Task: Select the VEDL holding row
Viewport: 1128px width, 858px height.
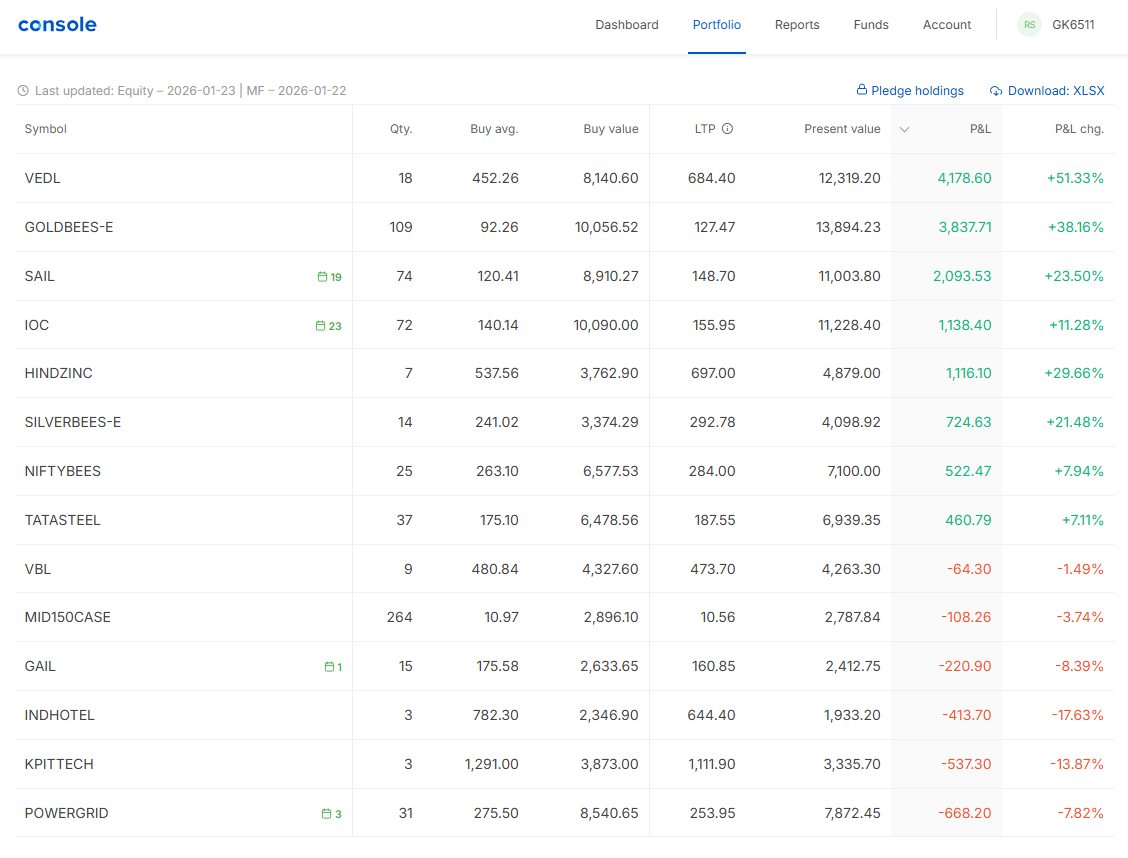Action: [43, 178]
